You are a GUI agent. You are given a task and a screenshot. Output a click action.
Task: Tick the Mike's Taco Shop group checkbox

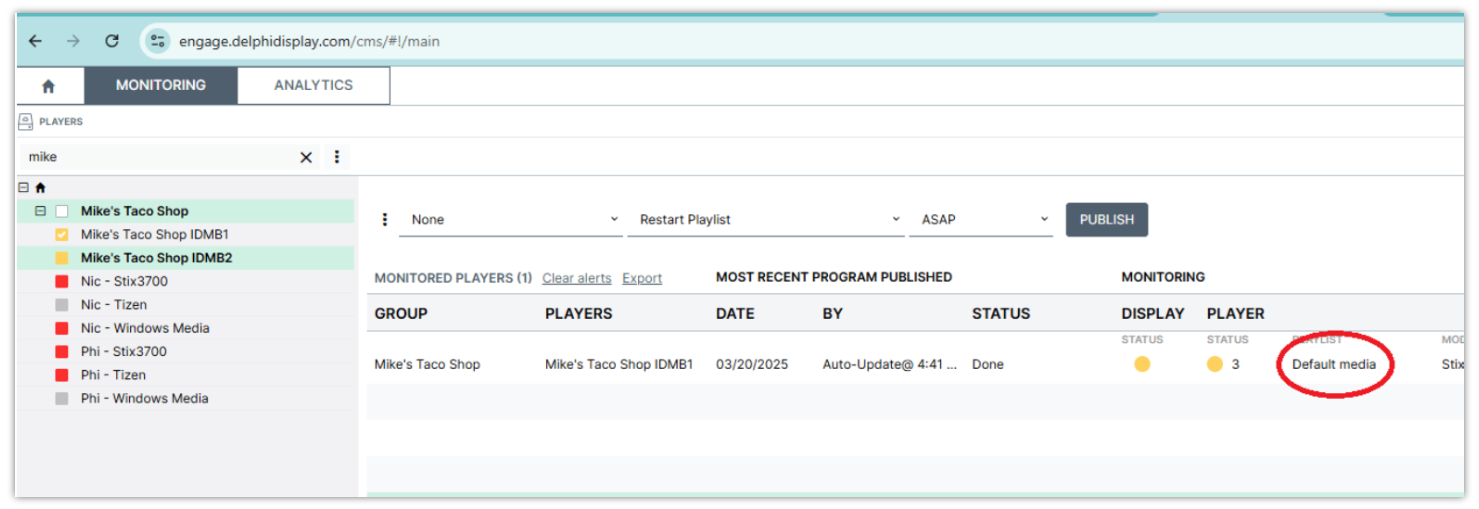pyautogui.click(x=62, y=212)
